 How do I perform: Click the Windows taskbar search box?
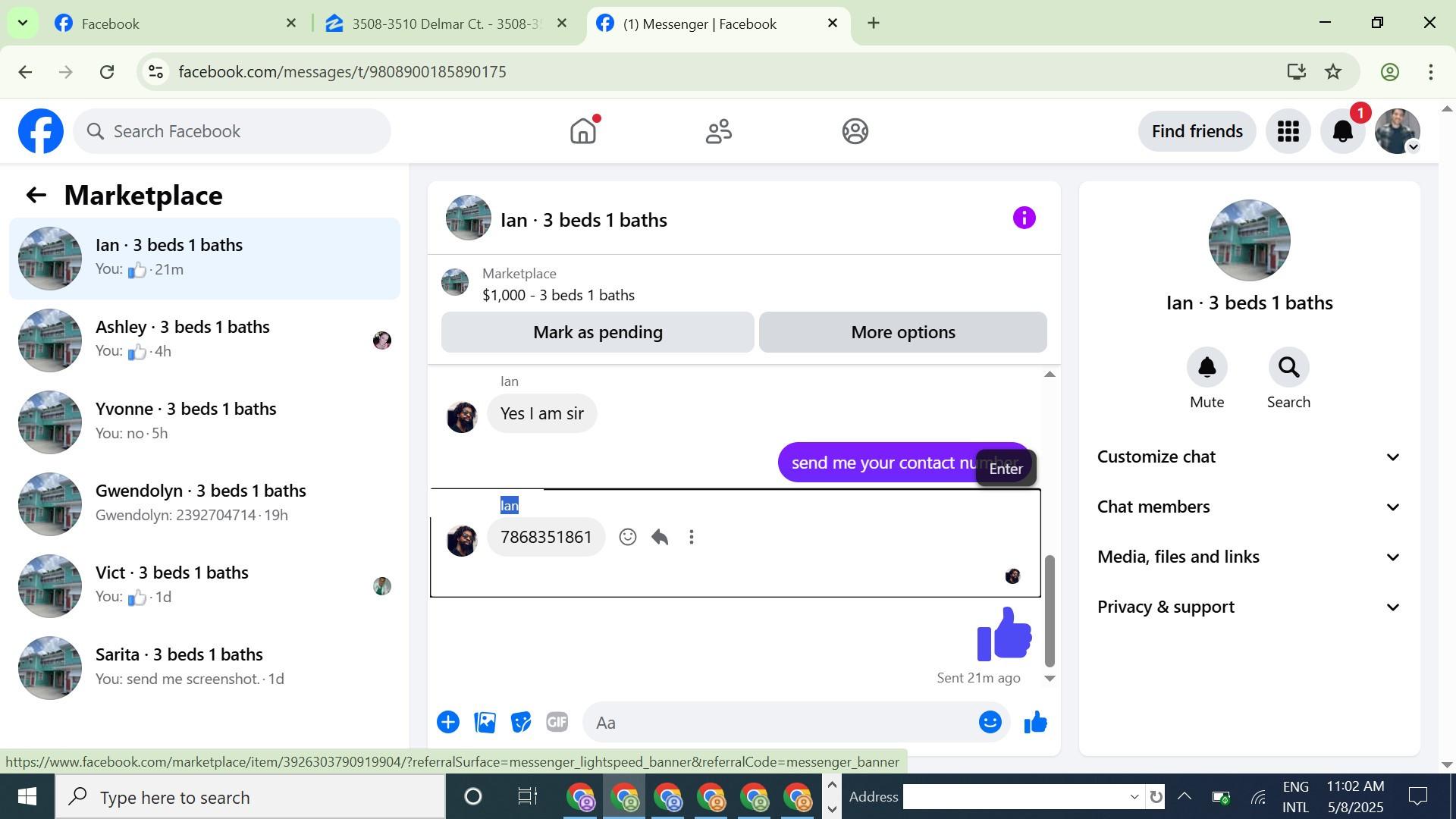[x=250, y=797]
